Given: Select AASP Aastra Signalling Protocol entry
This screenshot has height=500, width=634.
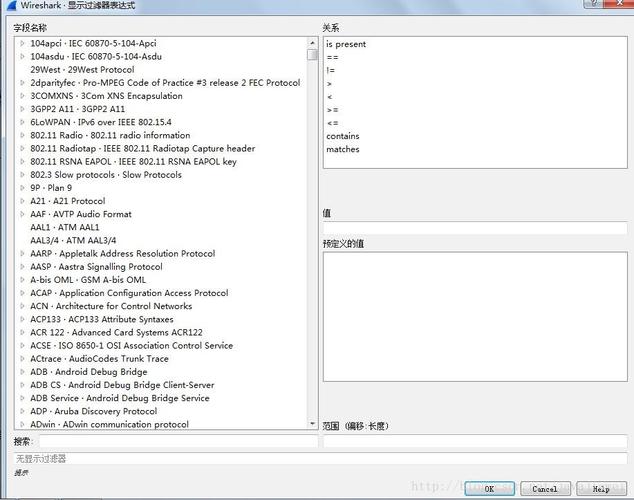Looking at the screenshot, I should 96,266.
